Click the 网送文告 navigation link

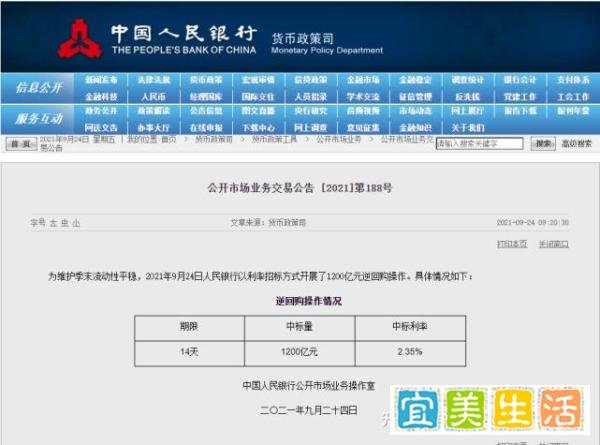pos(101,128)
